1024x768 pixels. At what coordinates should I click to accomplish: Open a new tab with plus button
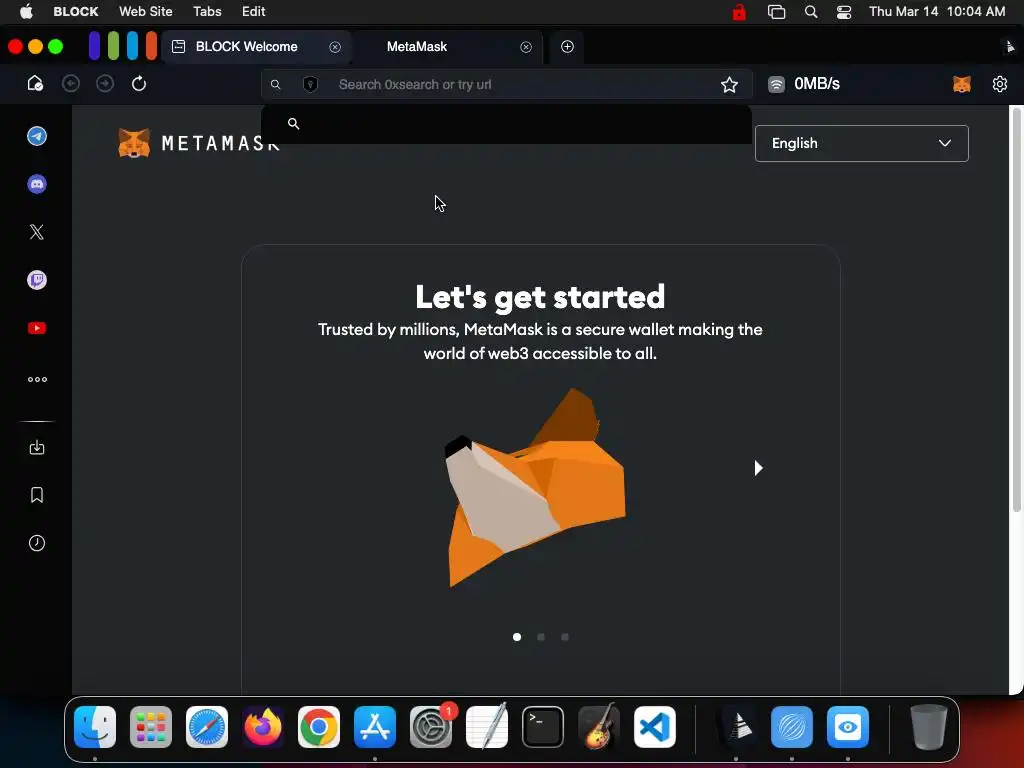point(568,46)
